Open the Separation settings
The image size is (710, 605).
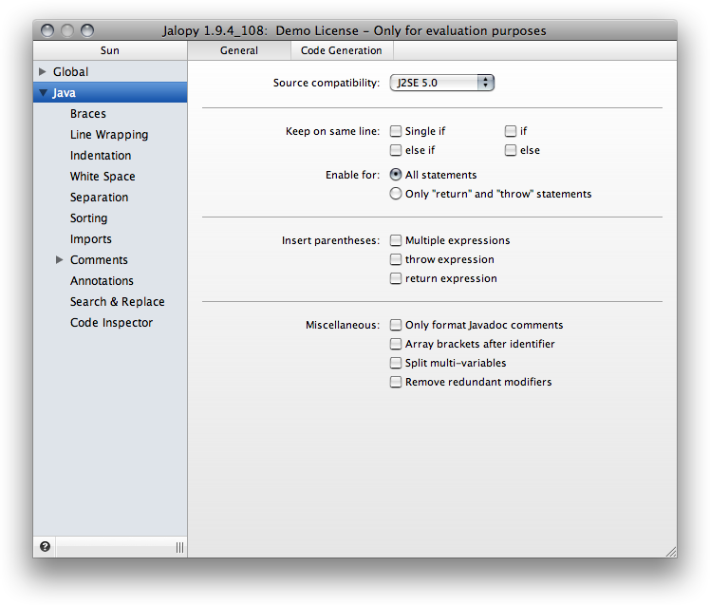(x=99, y=197)
